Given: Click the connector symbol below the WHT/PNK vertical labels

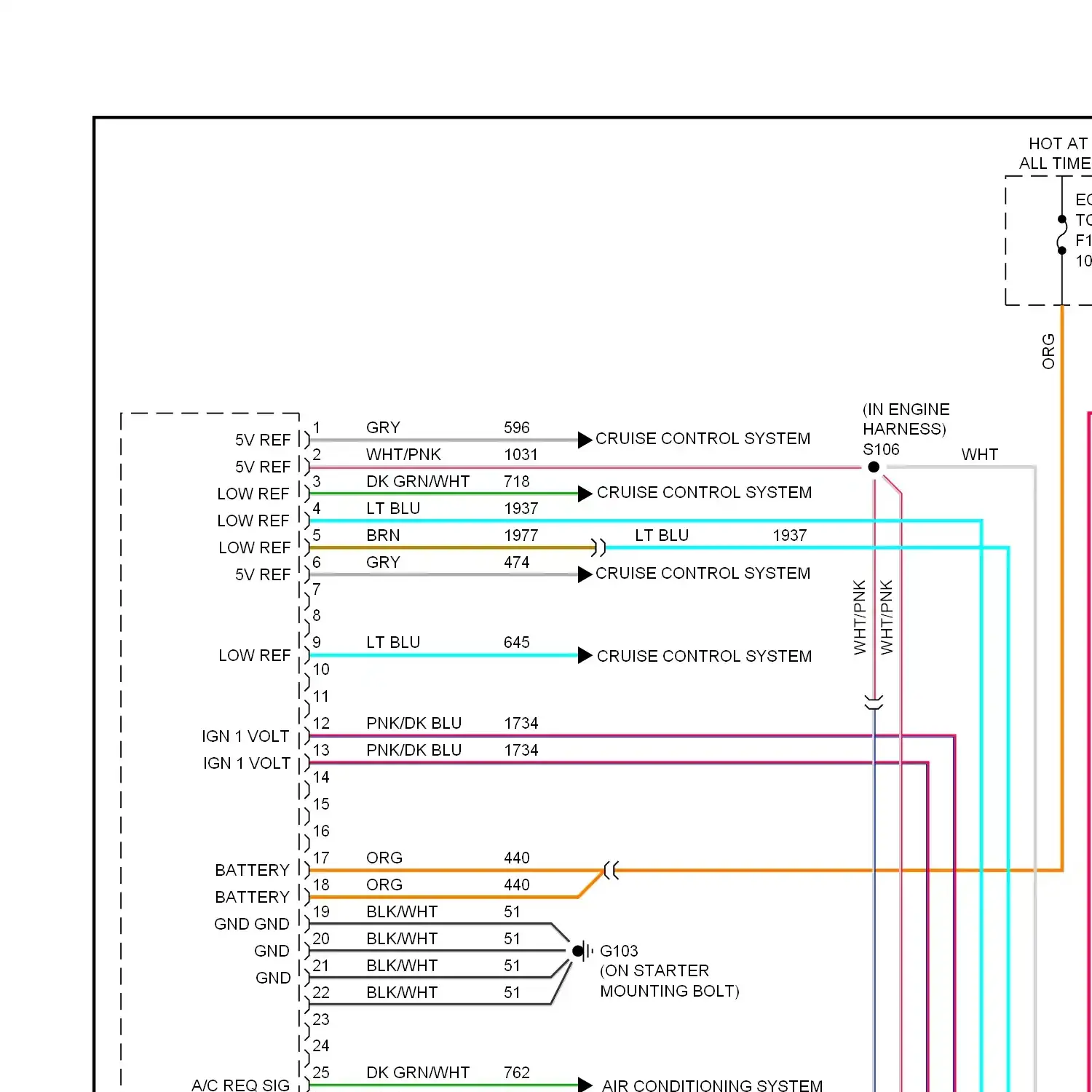Looking at the screenshot, I should pos(874,703).
